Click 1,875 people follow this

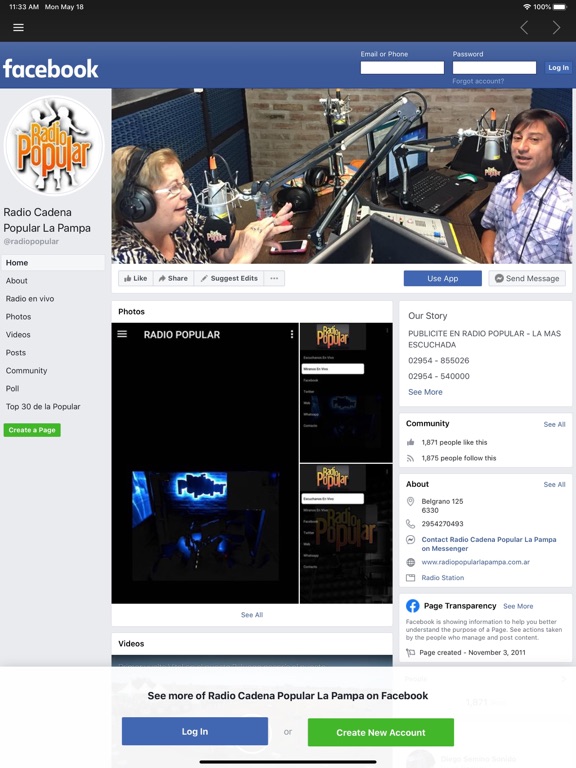click(x=459, y=458)
